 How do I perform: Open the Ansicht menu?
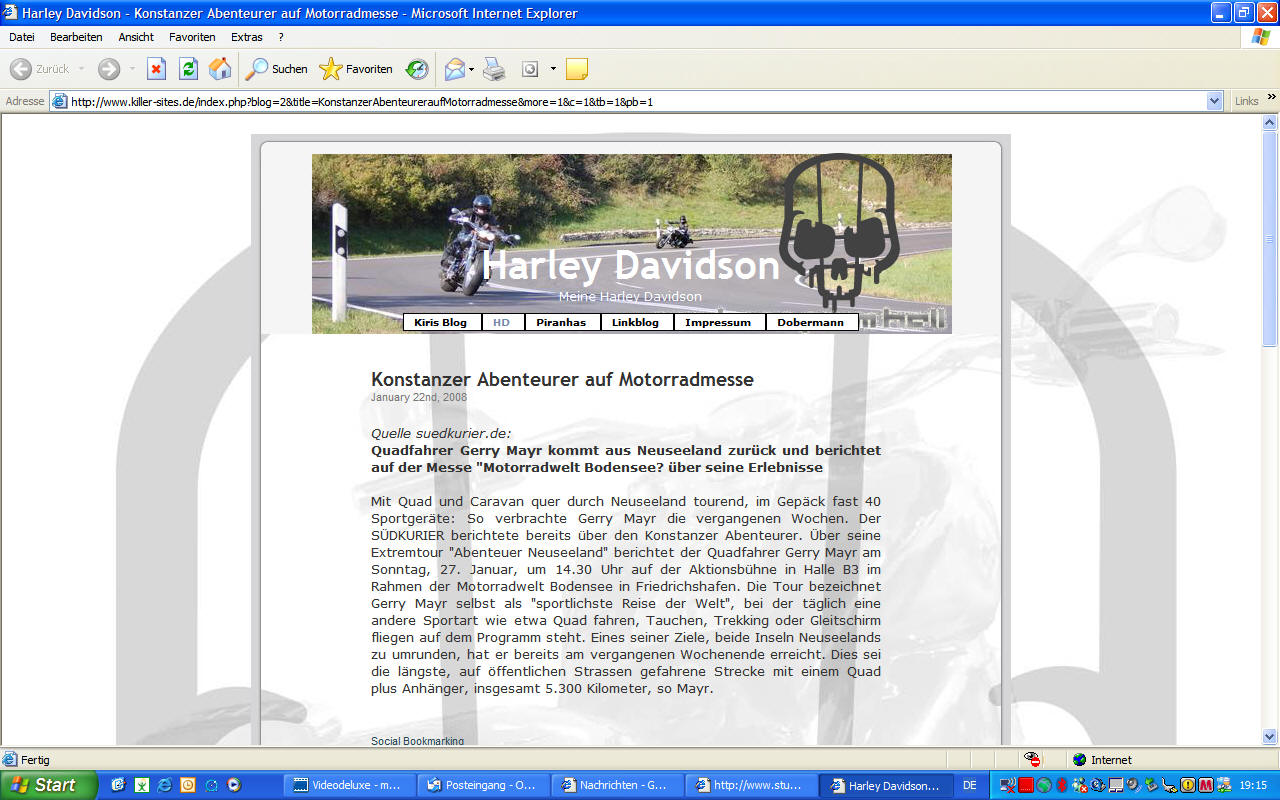click(x=136, y=37)
